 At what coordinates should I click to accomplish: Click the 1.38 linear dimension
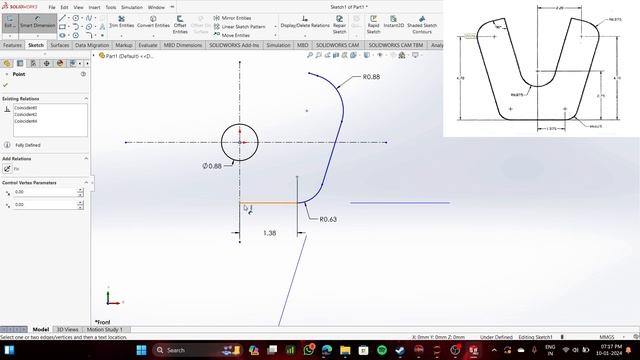[269, 233]
